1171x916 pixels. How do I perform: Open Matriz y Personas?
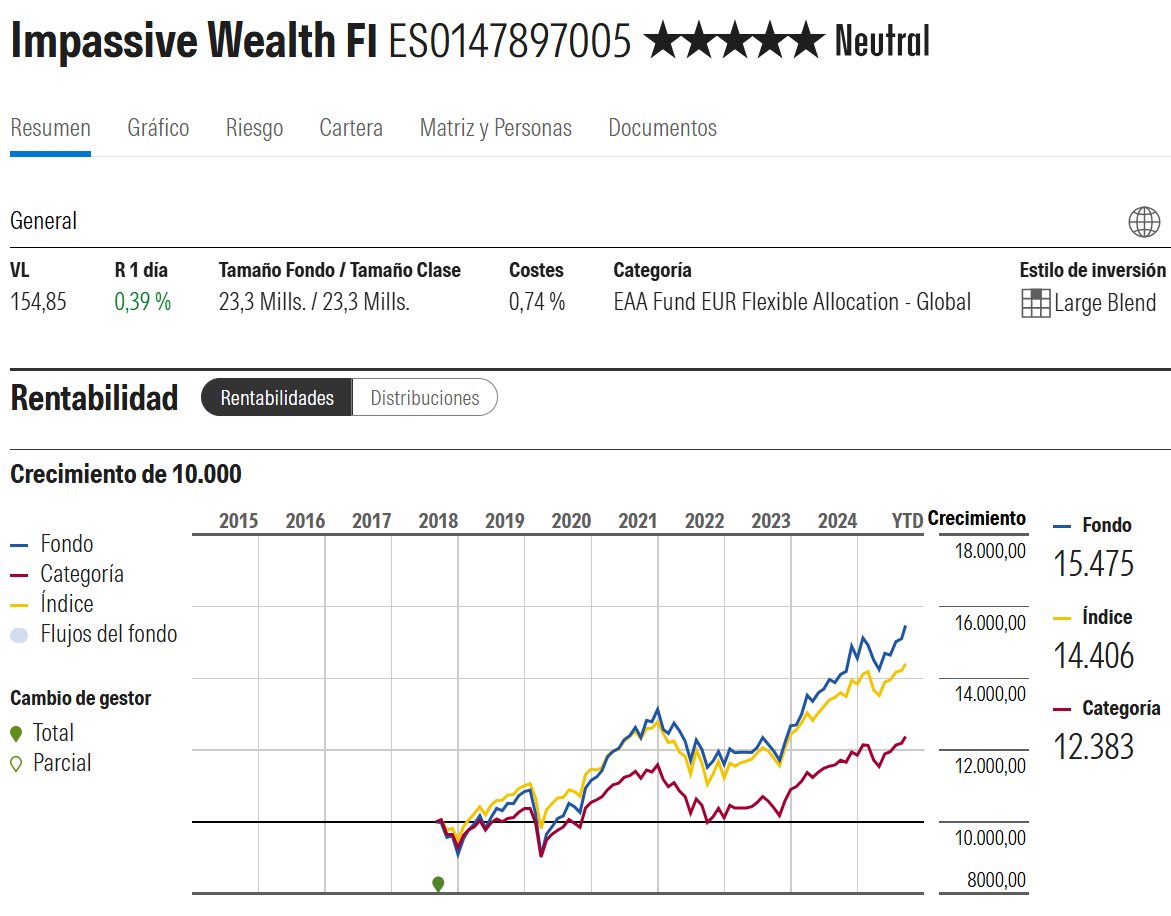(x=495, y=128)
